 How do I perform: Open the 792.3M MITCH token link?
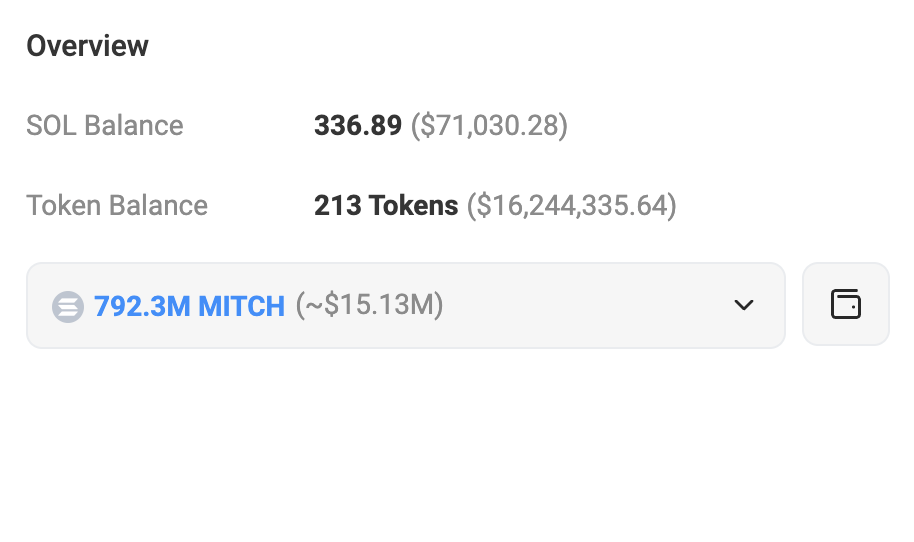189,306
